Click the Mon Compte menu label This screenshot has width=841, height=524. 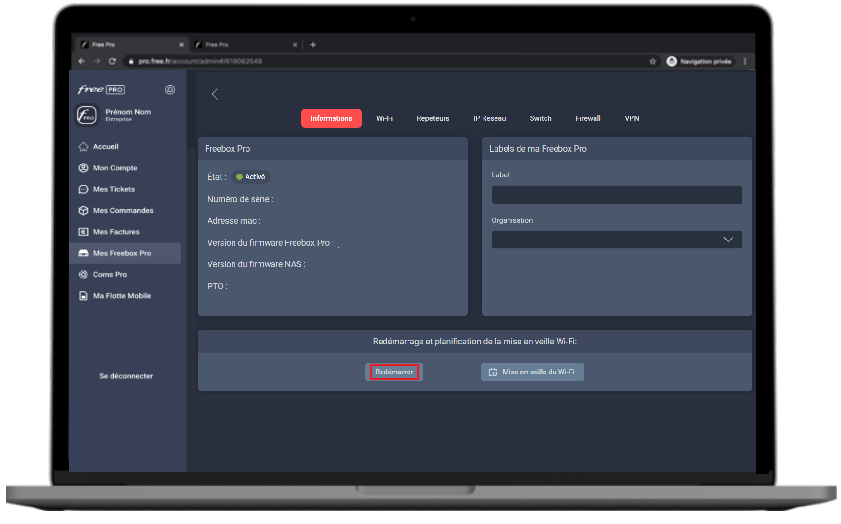pyautogui.click(x=115, y=168)
